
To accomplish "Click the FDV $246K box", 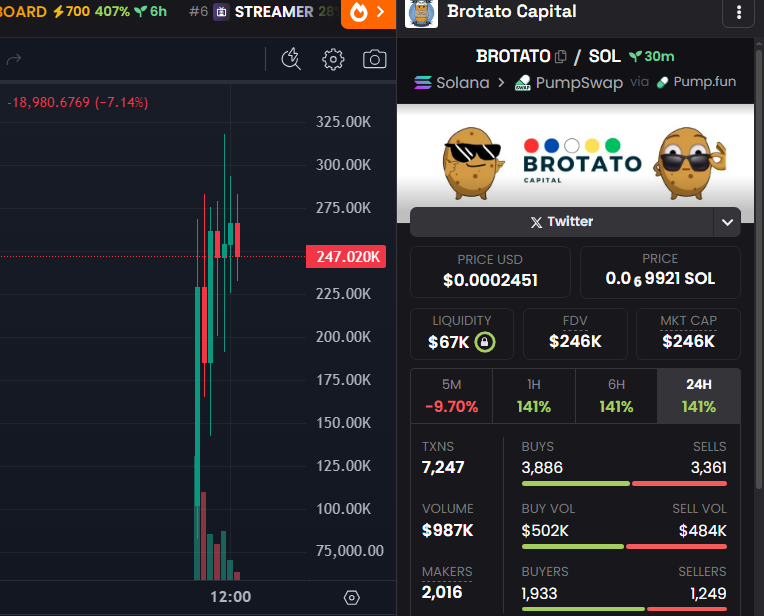I will (575, 334).
